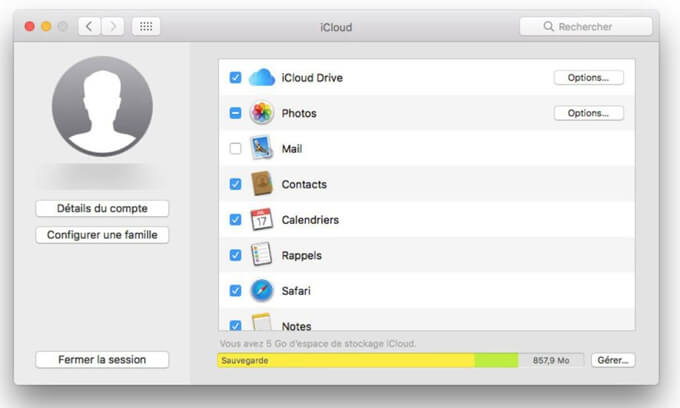This screenshot has width=680, height=408.
Task: Click the 857,9 Mo free space label
Action: click(x=551, y=360)
